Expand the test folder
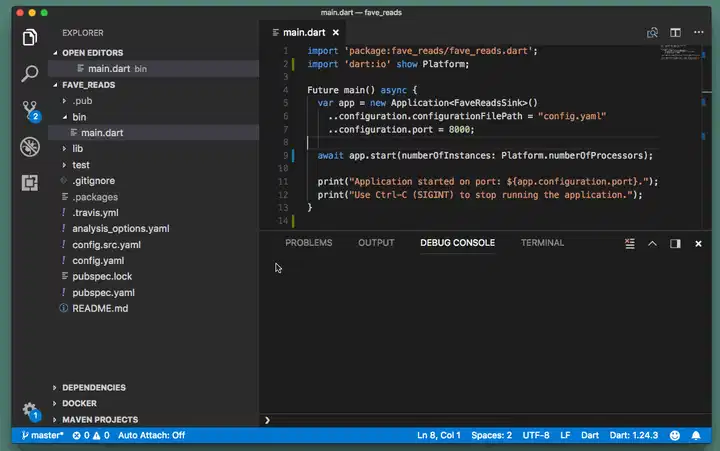This screenshot has height=451, width=720. (x=81, y=164)
